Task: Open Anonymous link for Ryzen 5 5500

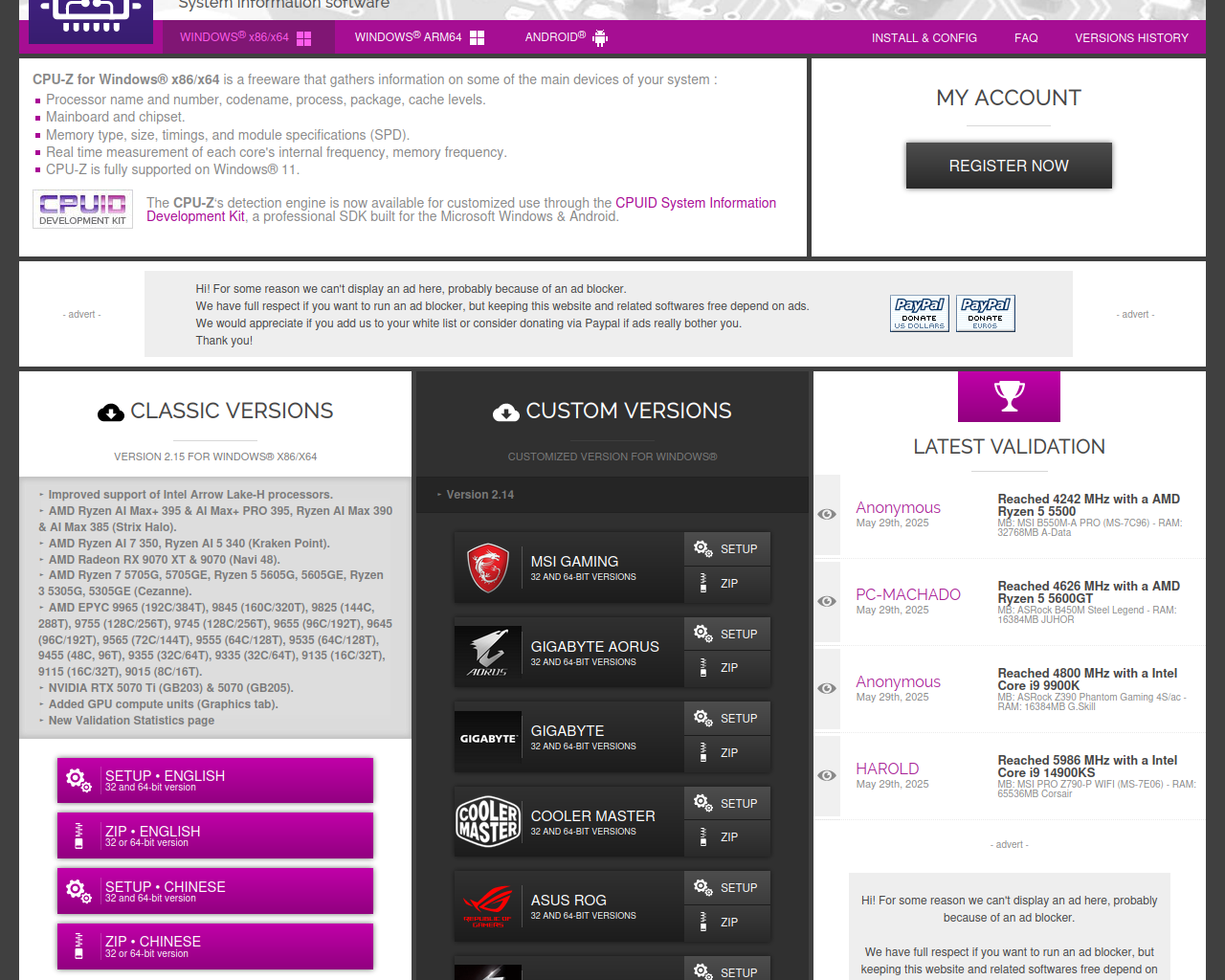Action: (x=898, y=507)
